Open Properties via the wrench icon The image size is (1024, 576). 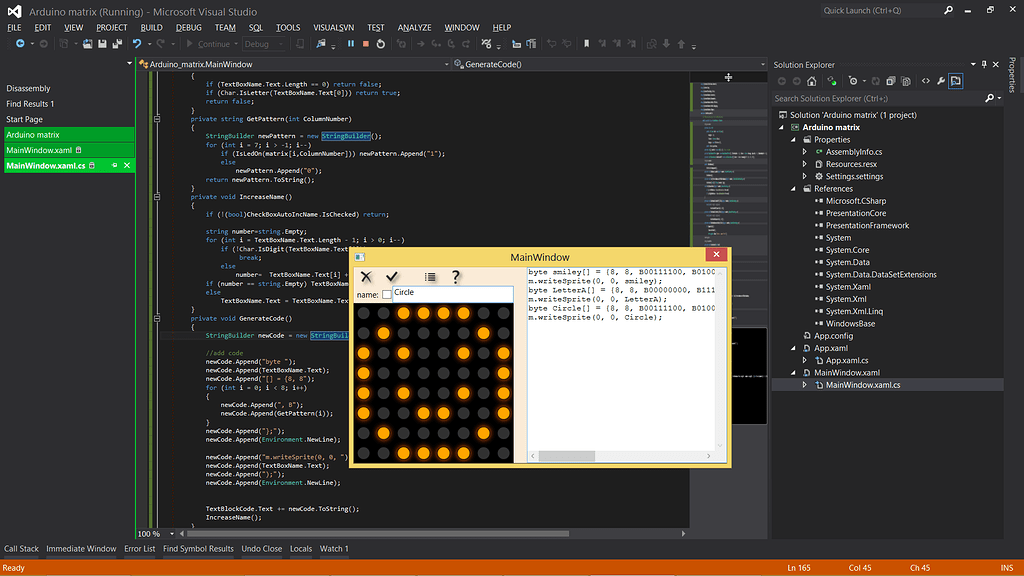(941, 81)
